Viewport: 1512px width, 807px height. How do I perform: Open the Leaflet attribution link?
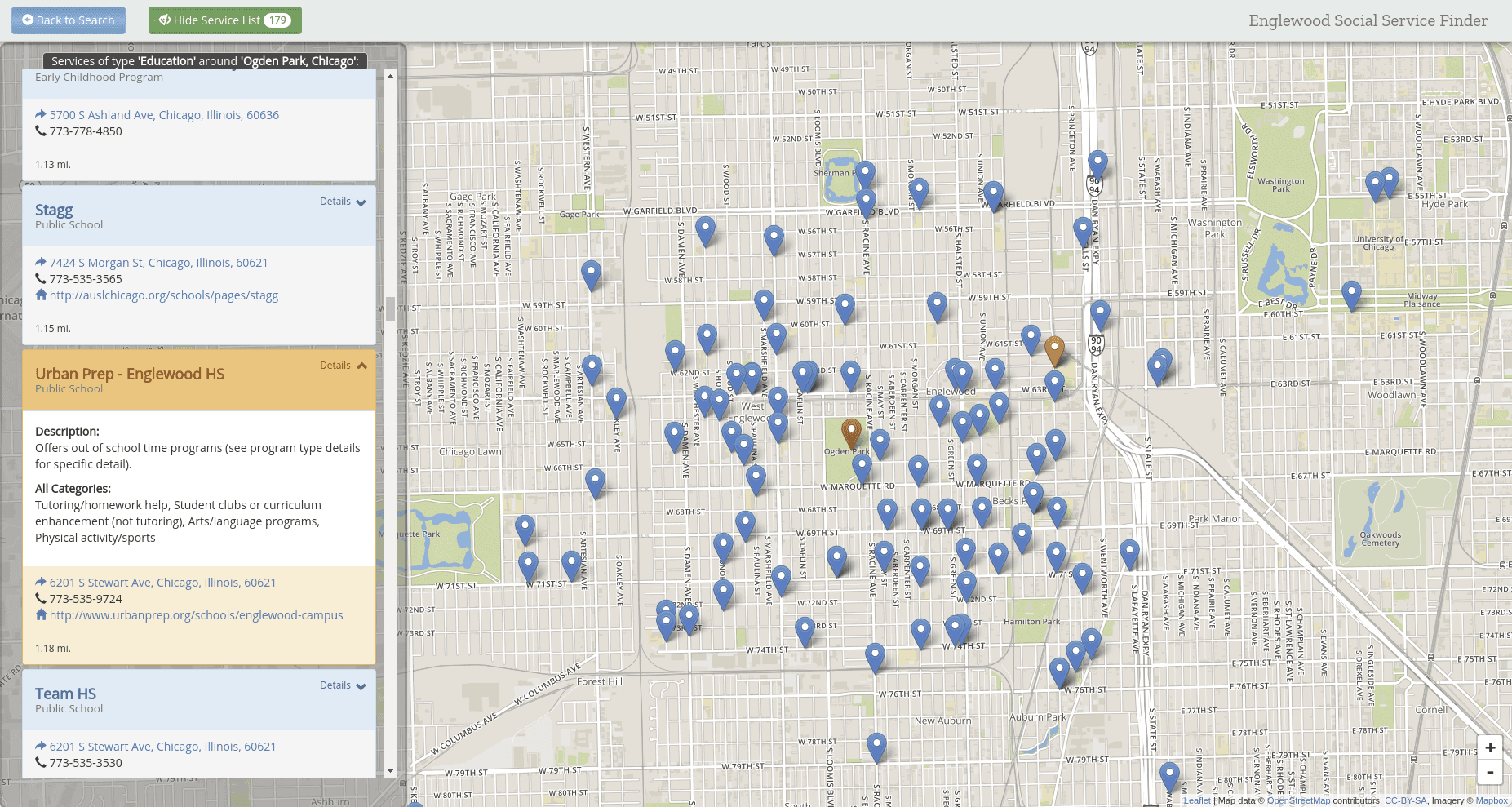(1197, 800)
